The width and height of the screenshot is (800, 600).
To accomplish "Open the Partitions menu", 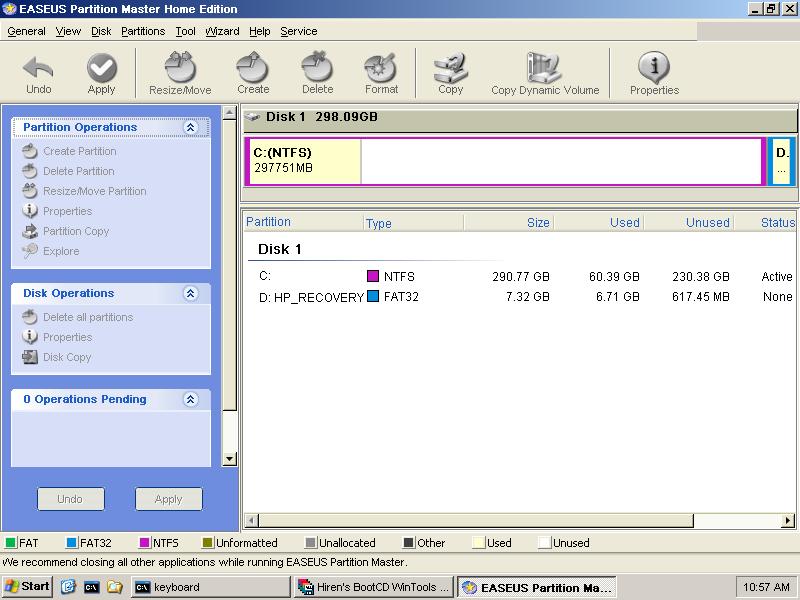I will (x=143, y=31).
